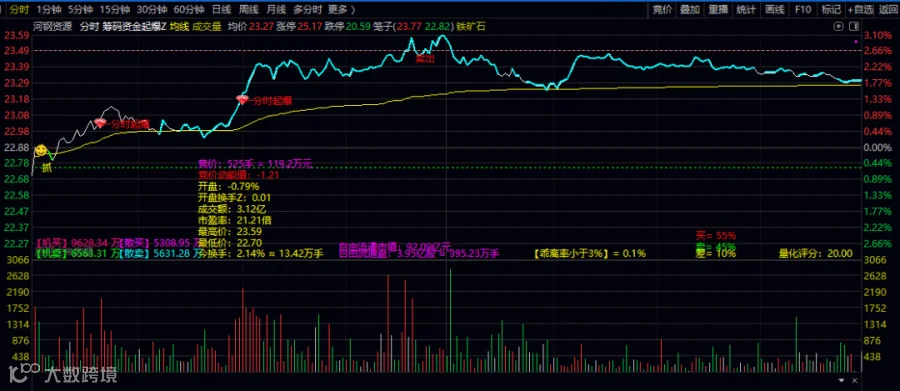Click the 买= 55% ratio label

coord(716,235)
